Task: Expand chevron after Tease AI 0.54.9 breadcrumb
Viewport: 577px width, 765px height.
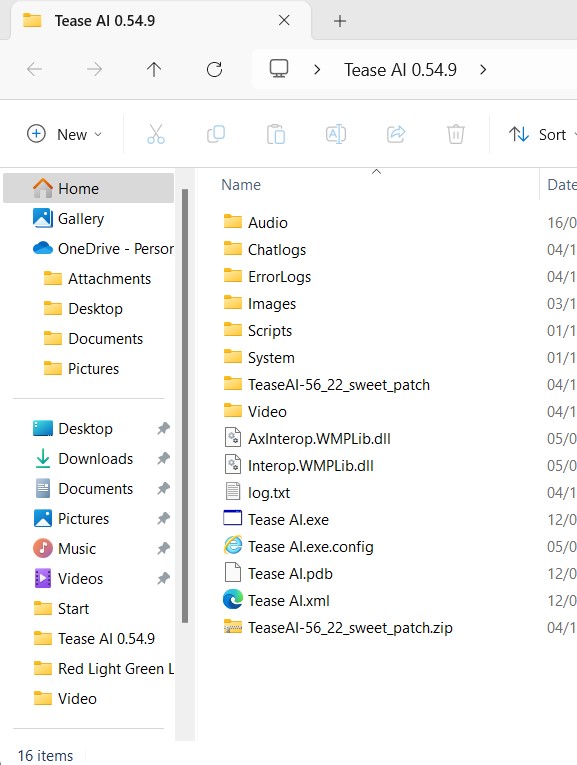Action: (483, 70)
